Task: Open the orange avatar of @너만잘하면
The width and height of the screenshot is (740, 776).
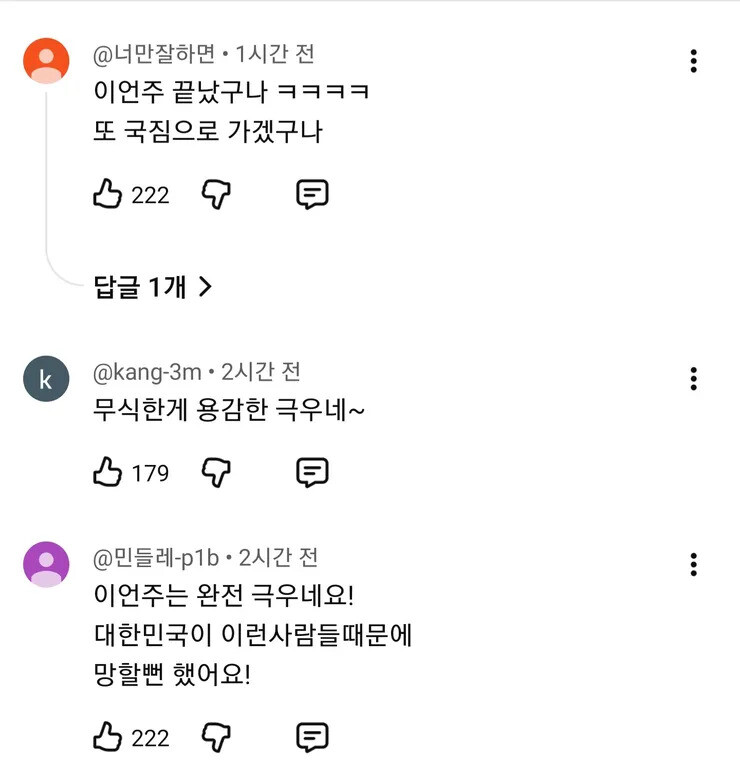Action: (x=46, y=62)
